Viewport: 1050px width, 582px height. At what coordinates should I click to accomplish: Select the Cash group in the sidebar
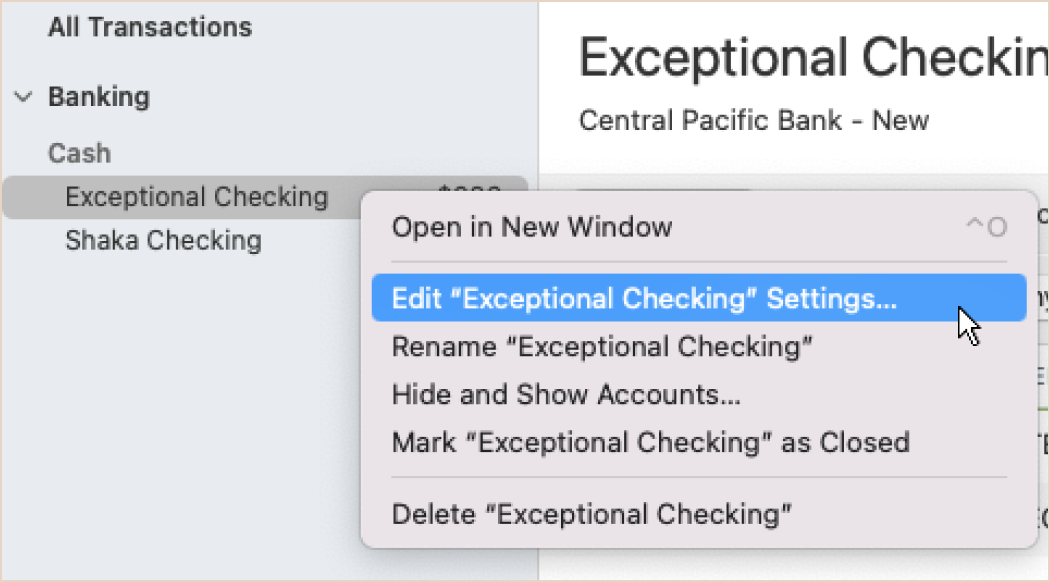coord(79,153)
